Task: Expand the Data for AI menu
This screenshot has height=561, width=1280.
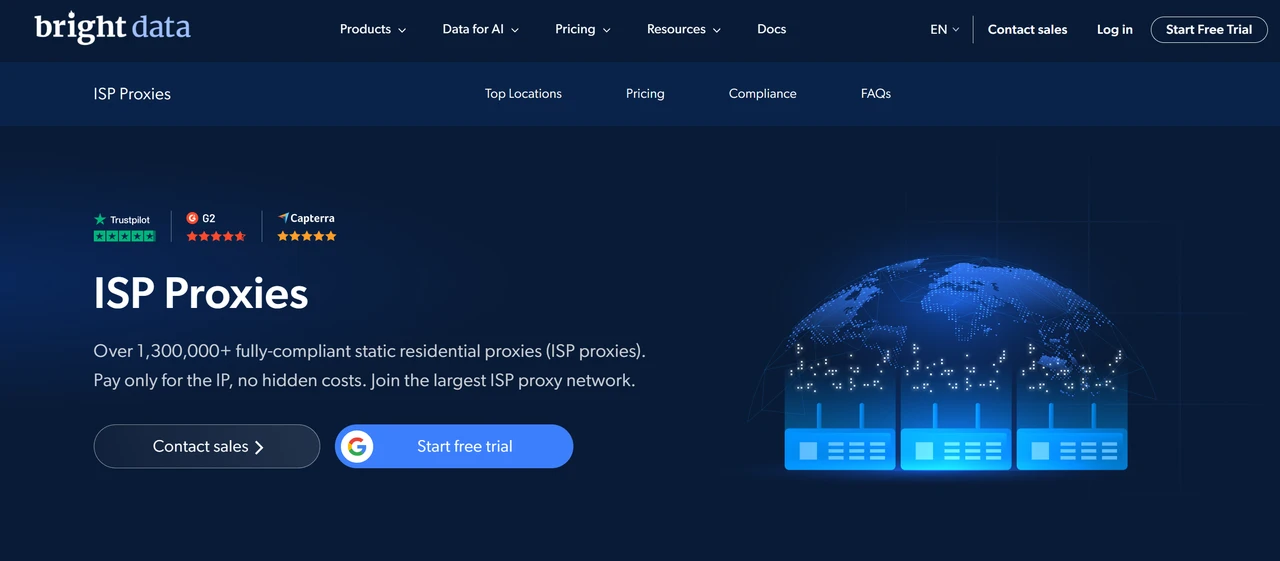Action: click(x=481, y=29)
